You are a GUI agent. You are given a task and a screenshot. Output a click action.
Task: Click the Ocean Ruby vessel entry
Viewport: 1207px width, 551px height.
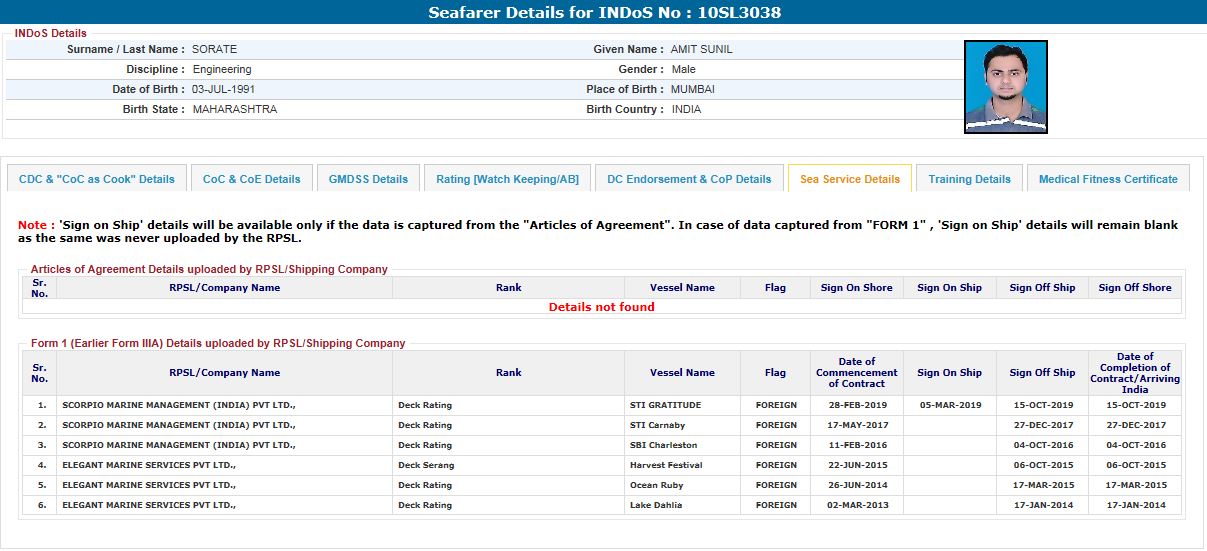(x=657, y=485)
